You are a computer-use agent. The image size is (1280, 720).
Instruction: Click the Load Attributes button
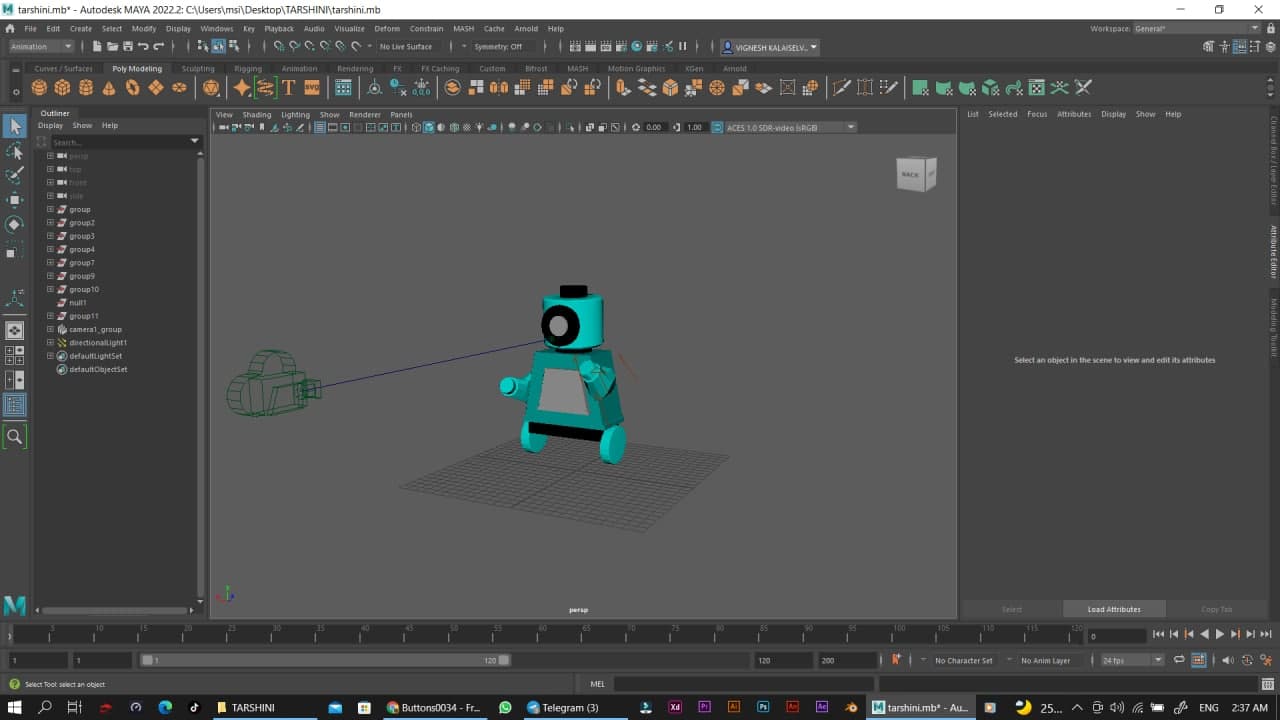tap(1114, 609)
